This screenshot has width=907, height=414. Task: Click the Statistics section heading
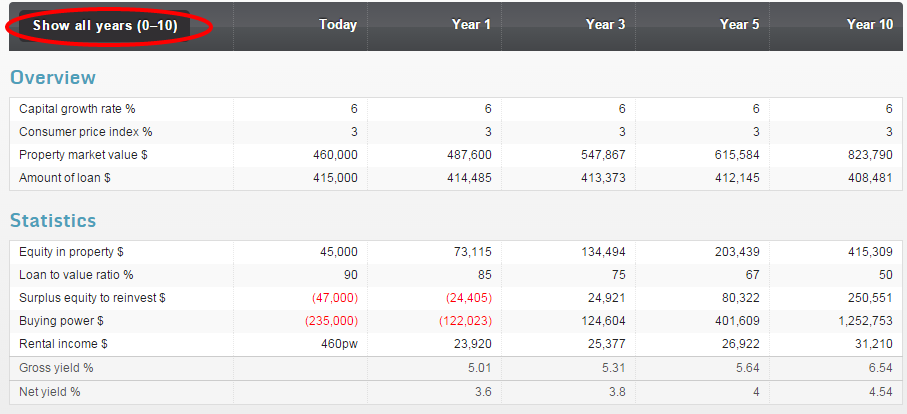[x=53, y=220]
